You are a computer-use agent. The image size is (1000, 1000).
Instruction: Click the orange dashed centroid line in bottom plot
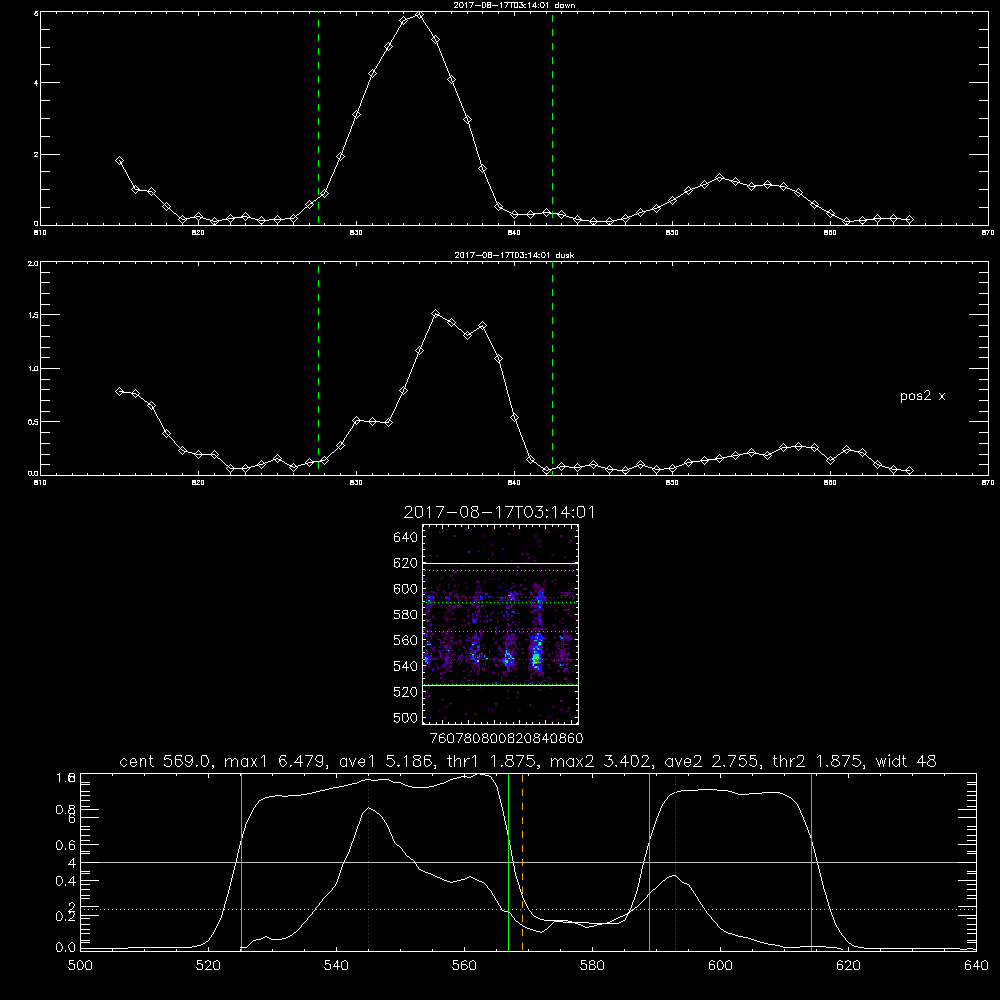(x=522, y=861)
